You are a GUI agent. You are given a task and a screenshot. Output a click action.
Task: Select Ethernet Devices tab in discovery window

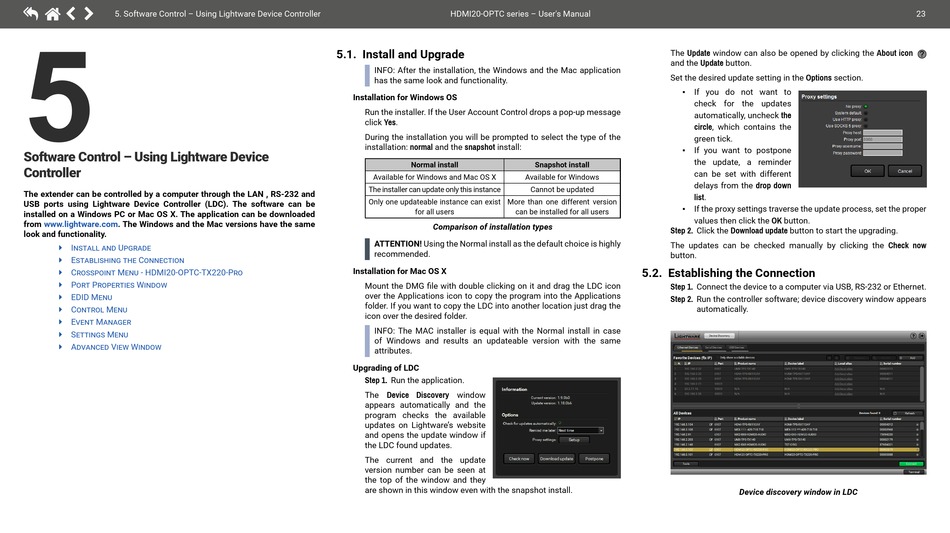[688, 348]
